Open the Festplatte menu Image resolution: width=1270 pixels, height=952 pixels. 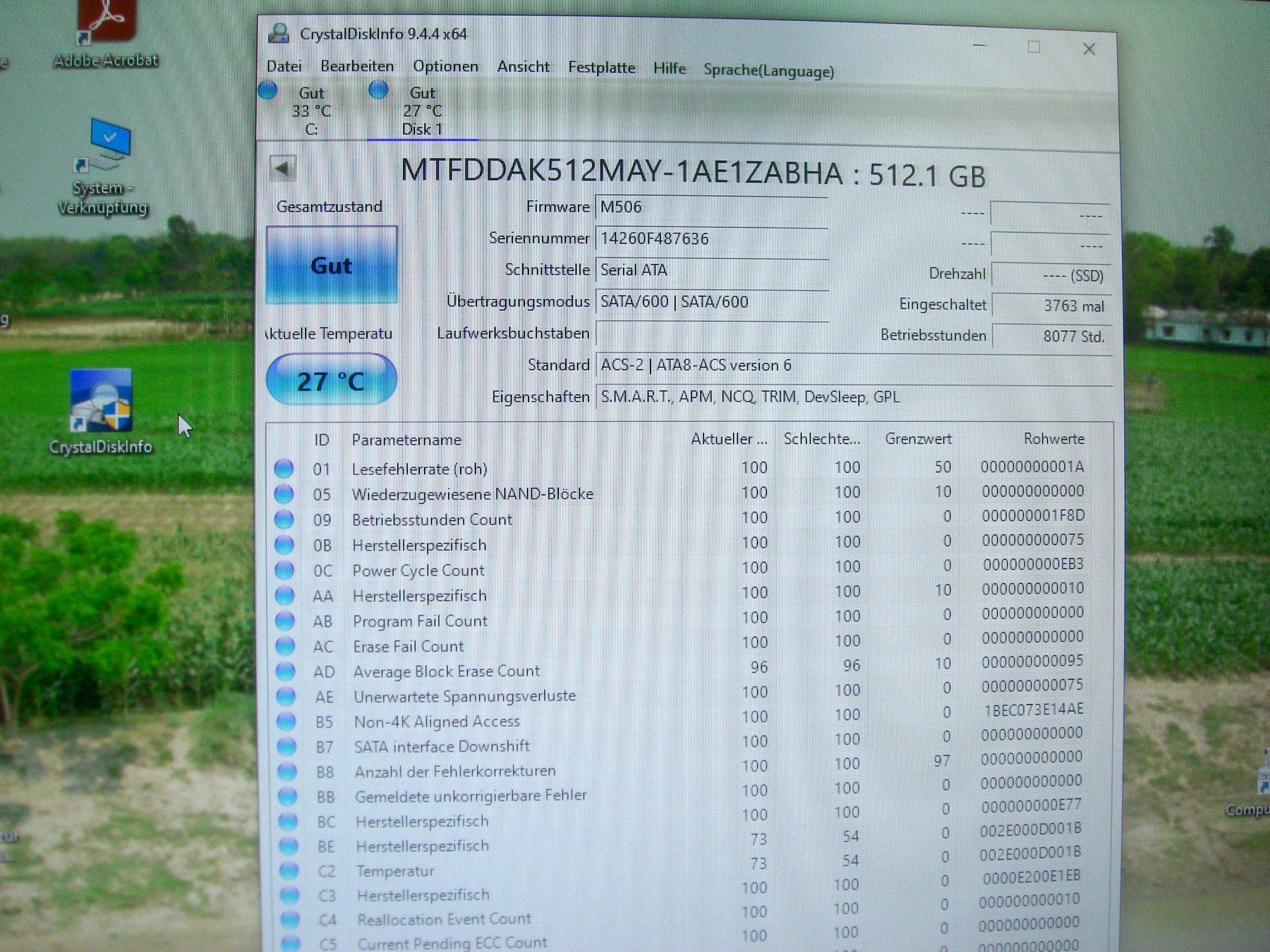(x=601, y=68)
